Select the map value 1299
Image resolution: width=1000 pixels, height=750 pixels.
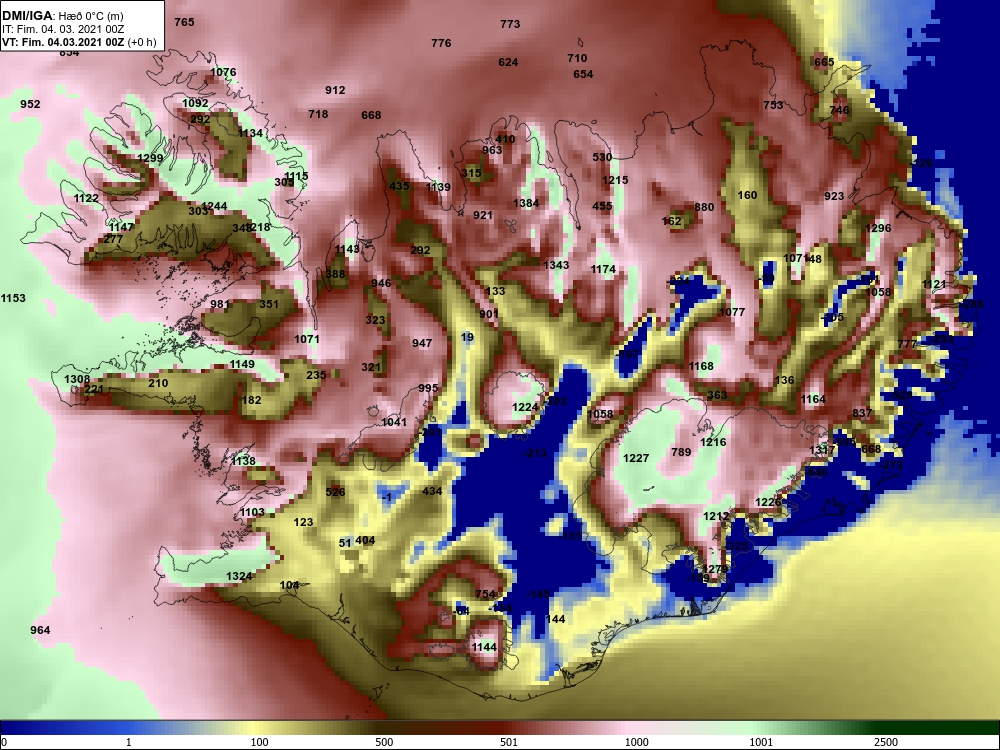click(x=151, y=158)
